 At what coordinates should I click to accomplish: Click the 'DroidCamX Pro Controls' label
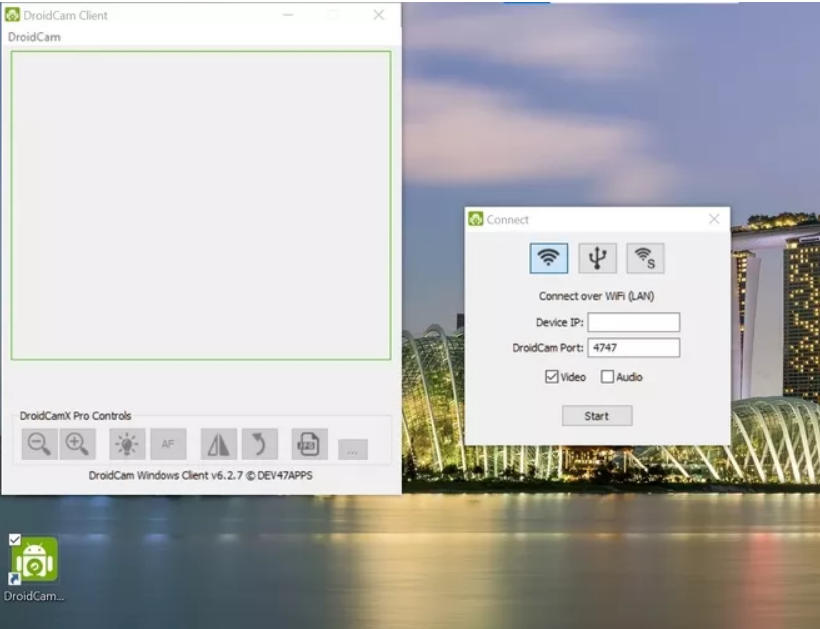(75, 416)
